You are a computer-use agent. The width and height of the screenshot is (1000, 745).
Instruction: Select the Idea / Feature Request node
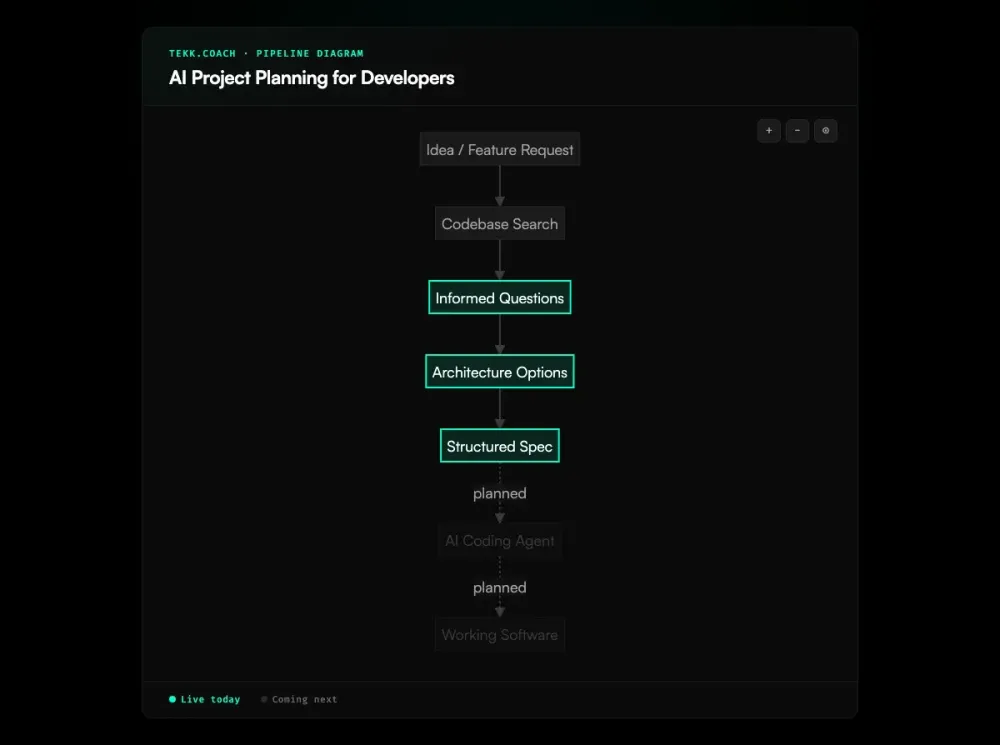(499, 149)
